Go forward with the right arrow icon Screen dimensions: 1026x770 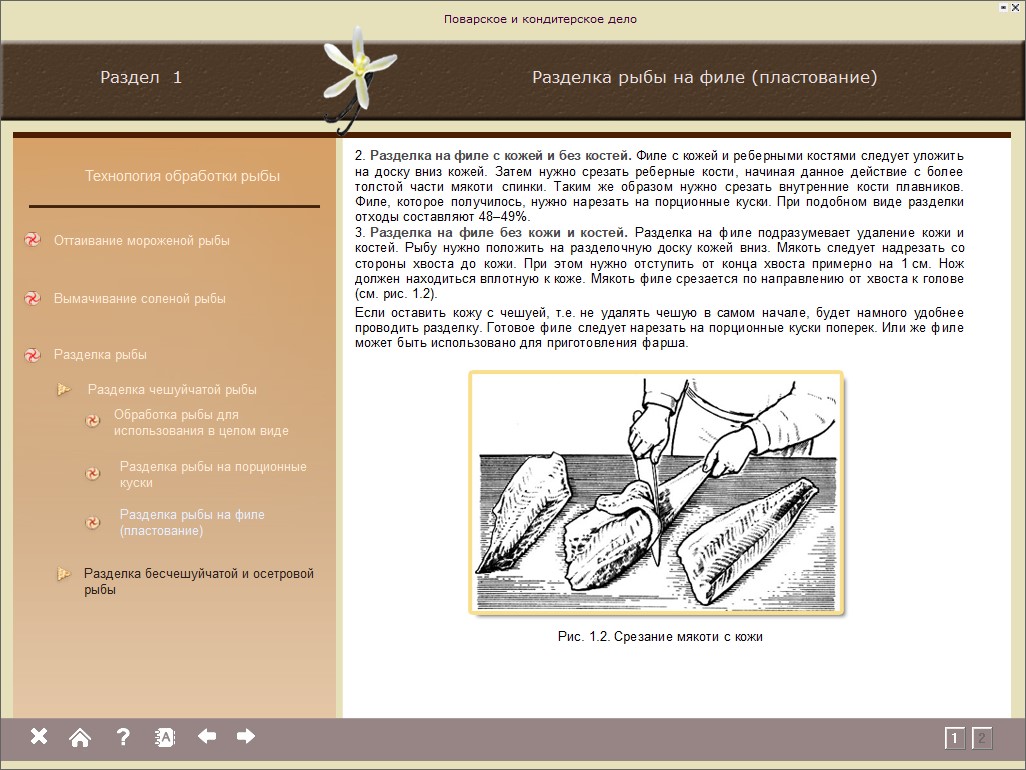pos(246,737)
